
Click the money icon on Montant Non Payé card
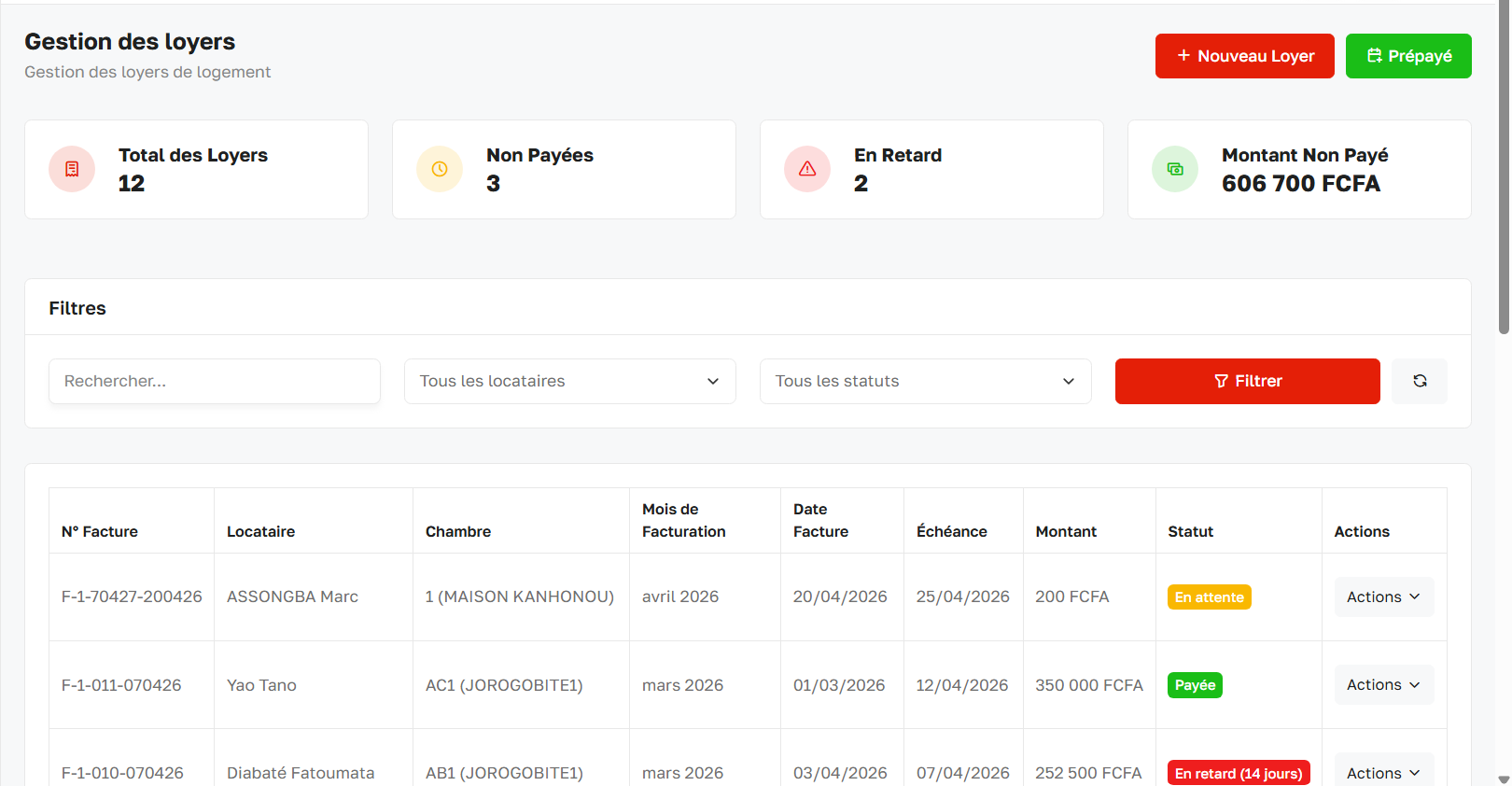tap(1175, 169)
